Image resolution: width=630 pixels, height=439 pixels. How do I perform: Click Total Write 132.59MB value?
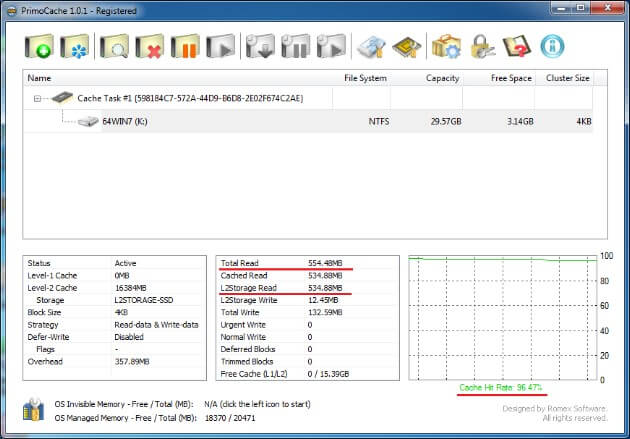click(x=325, y=312)
